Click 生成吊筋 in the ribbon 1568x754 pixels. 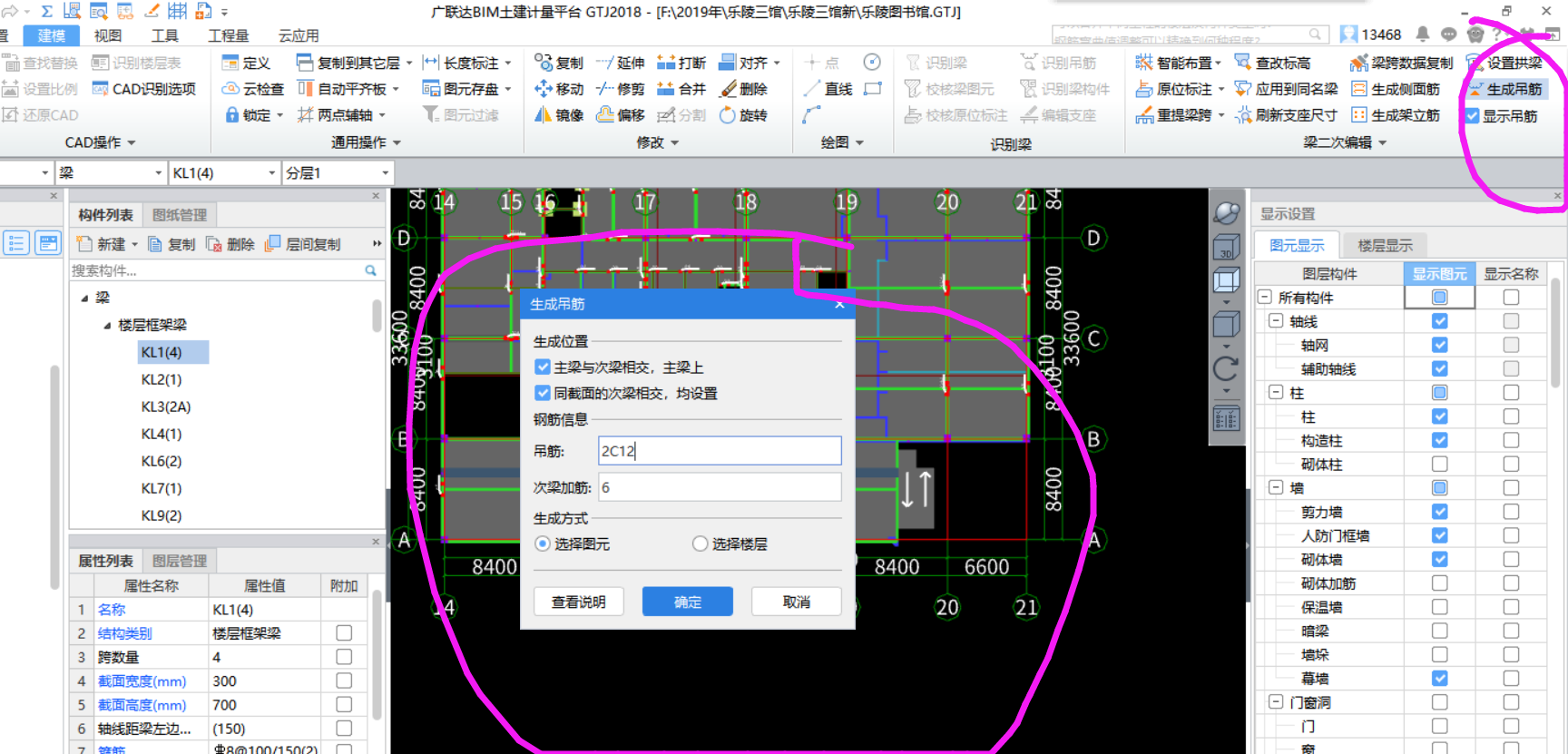pos(1504,89)
